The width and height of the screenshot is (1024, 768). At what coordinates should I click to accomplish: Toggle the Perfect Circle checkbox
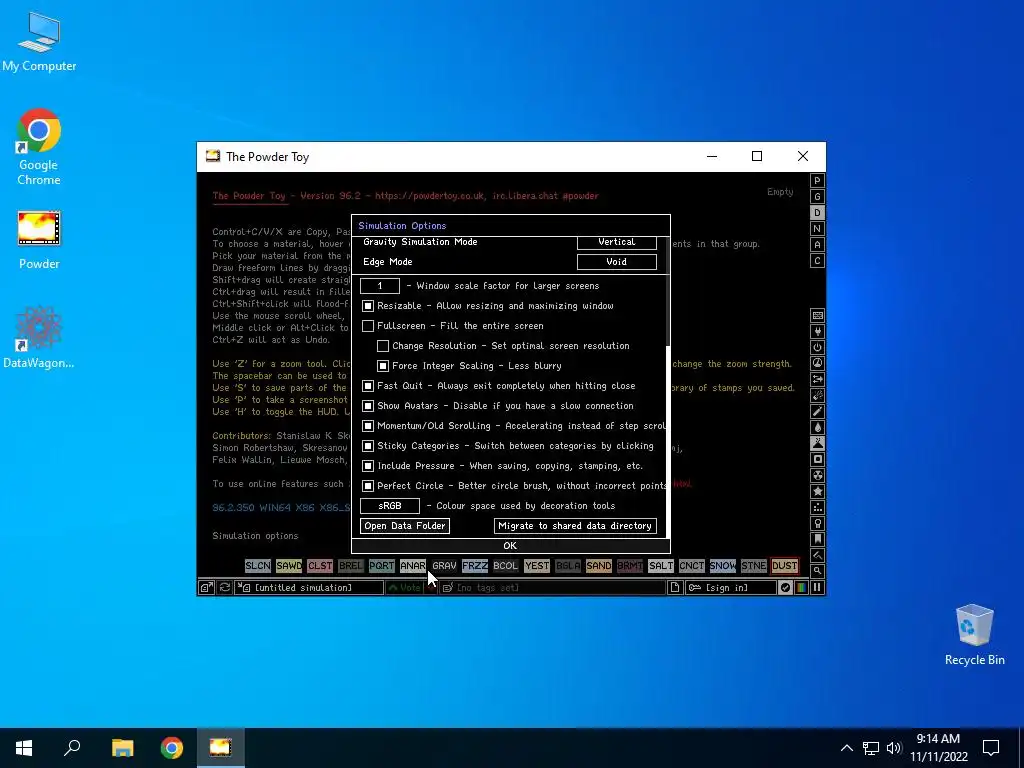tap(368, 486)
